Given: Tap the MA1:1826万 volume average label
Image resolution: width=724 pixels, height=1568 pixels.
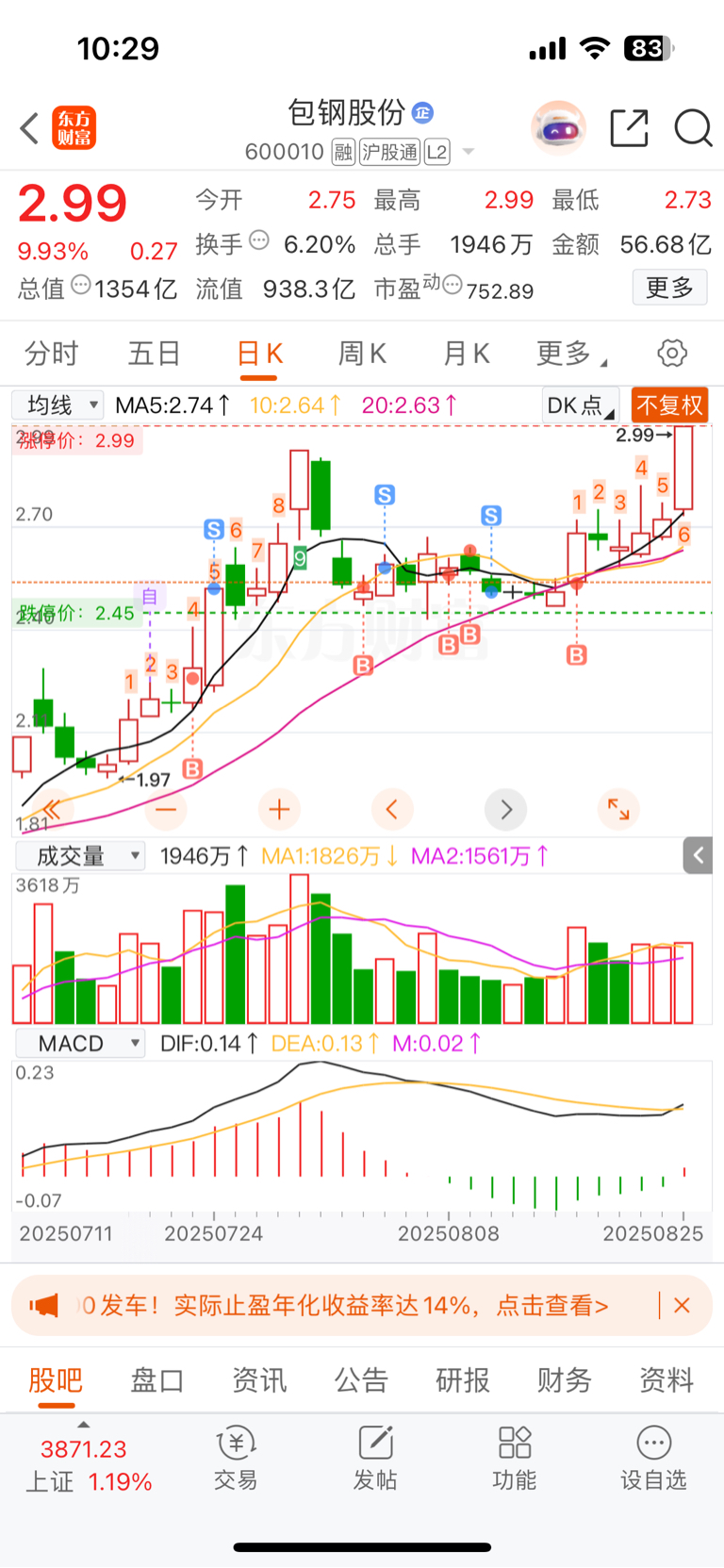Looking at the screenshot, I should (x=330, y=856).
